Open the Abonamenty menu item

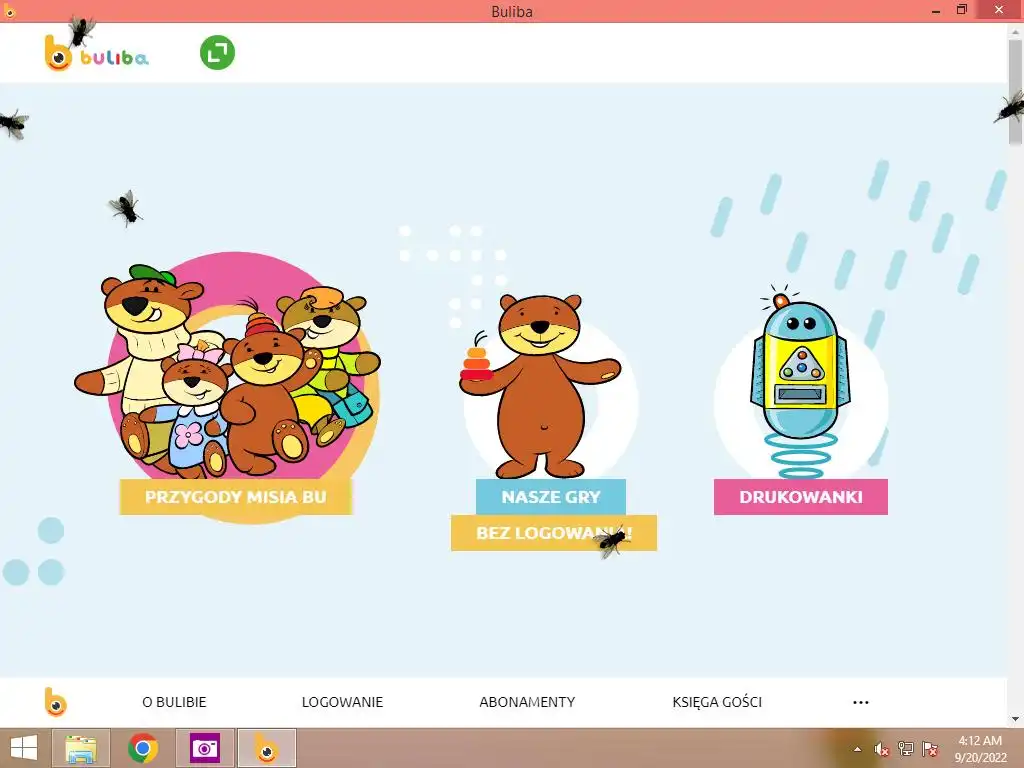coord(527,702)
